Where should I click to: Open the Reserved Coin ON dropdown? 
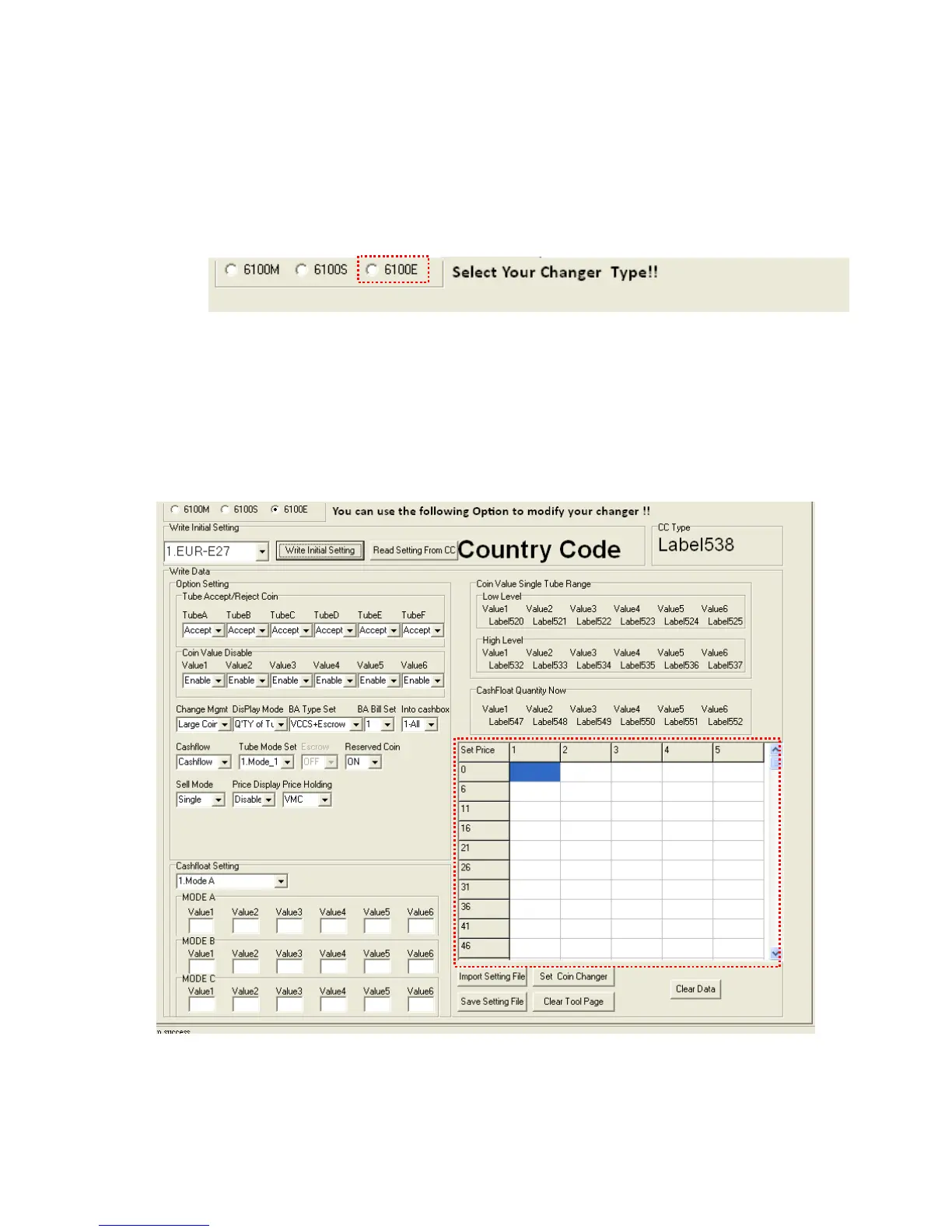click(x=375, y=762)
